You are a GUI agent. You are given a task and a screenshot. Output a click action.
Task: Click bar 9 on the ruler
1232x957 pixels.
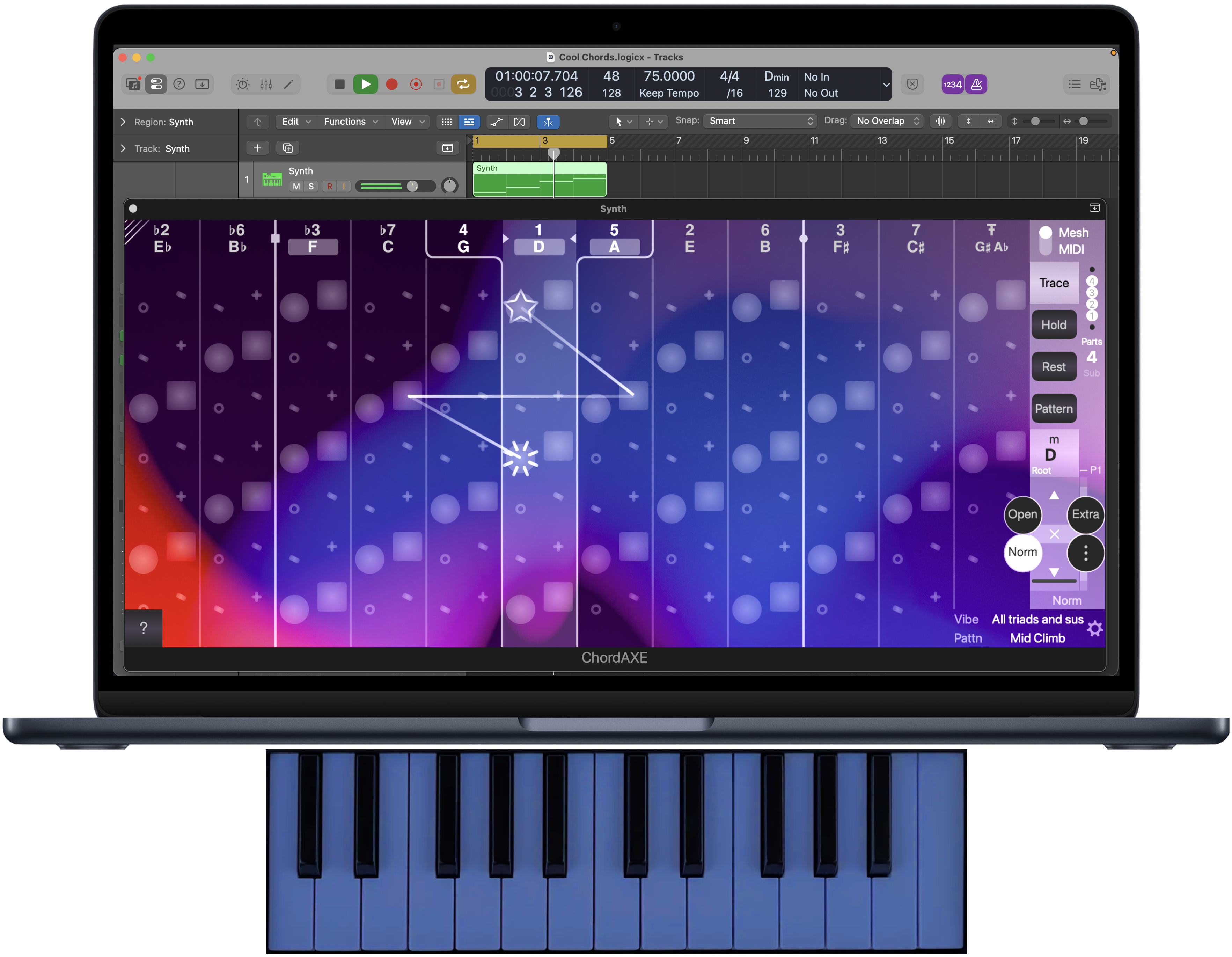746,140
